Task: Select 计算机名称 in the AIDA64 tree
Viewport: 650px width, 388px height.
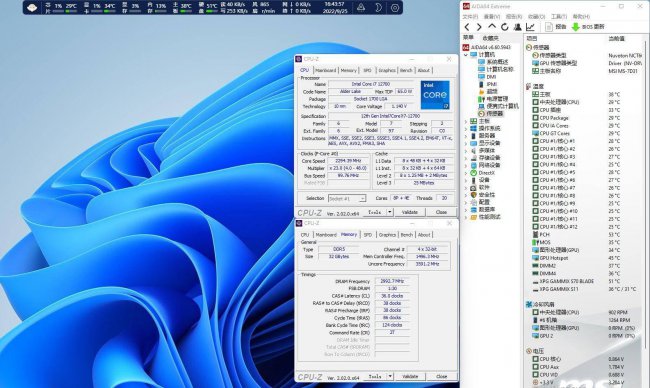Action: click(495, 69)
